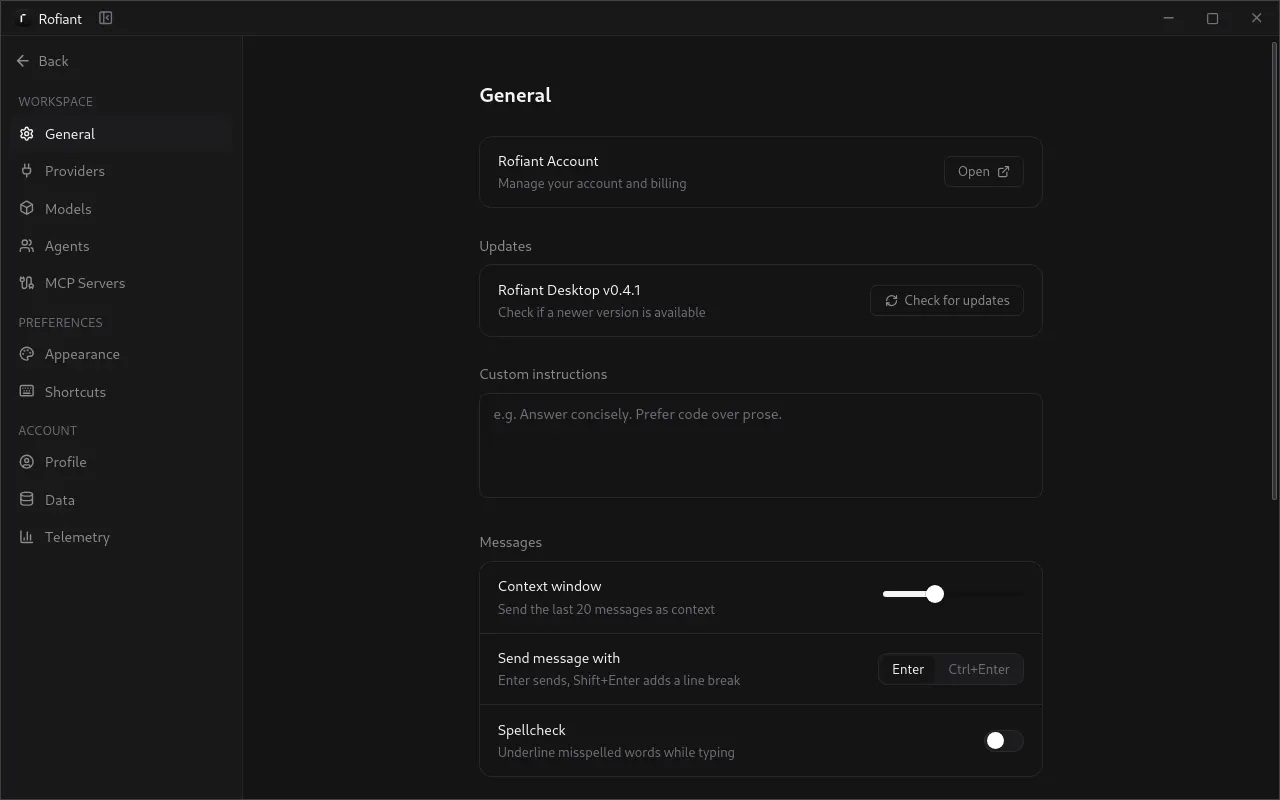
Task: Go Back from settings
Action: [x=43, y=61]
